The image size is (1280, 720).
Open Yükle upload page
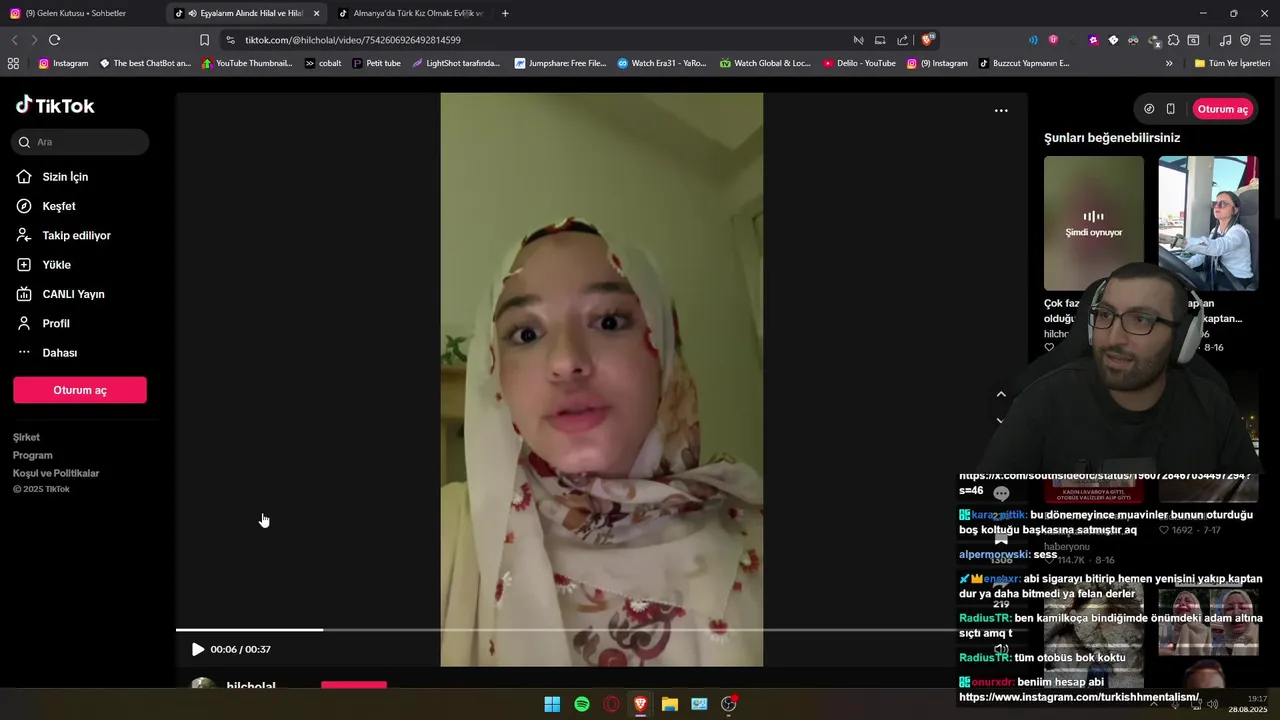56,265
